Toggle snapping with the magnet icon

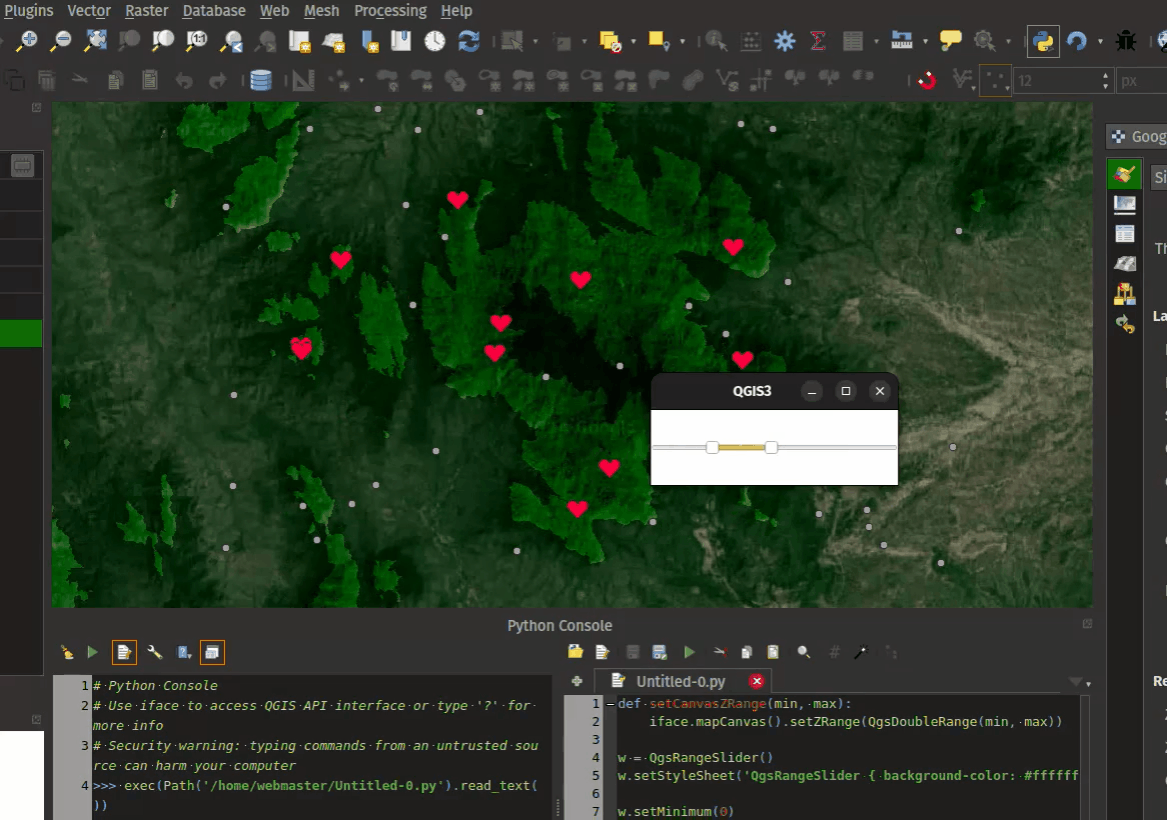tap(927, 80)
